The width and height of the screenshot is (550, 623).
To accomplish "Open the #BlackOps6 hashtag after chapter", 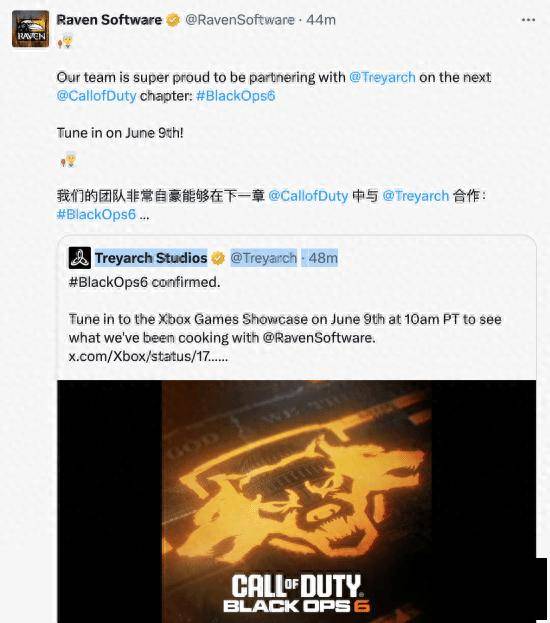I will [x=236, y=96].
